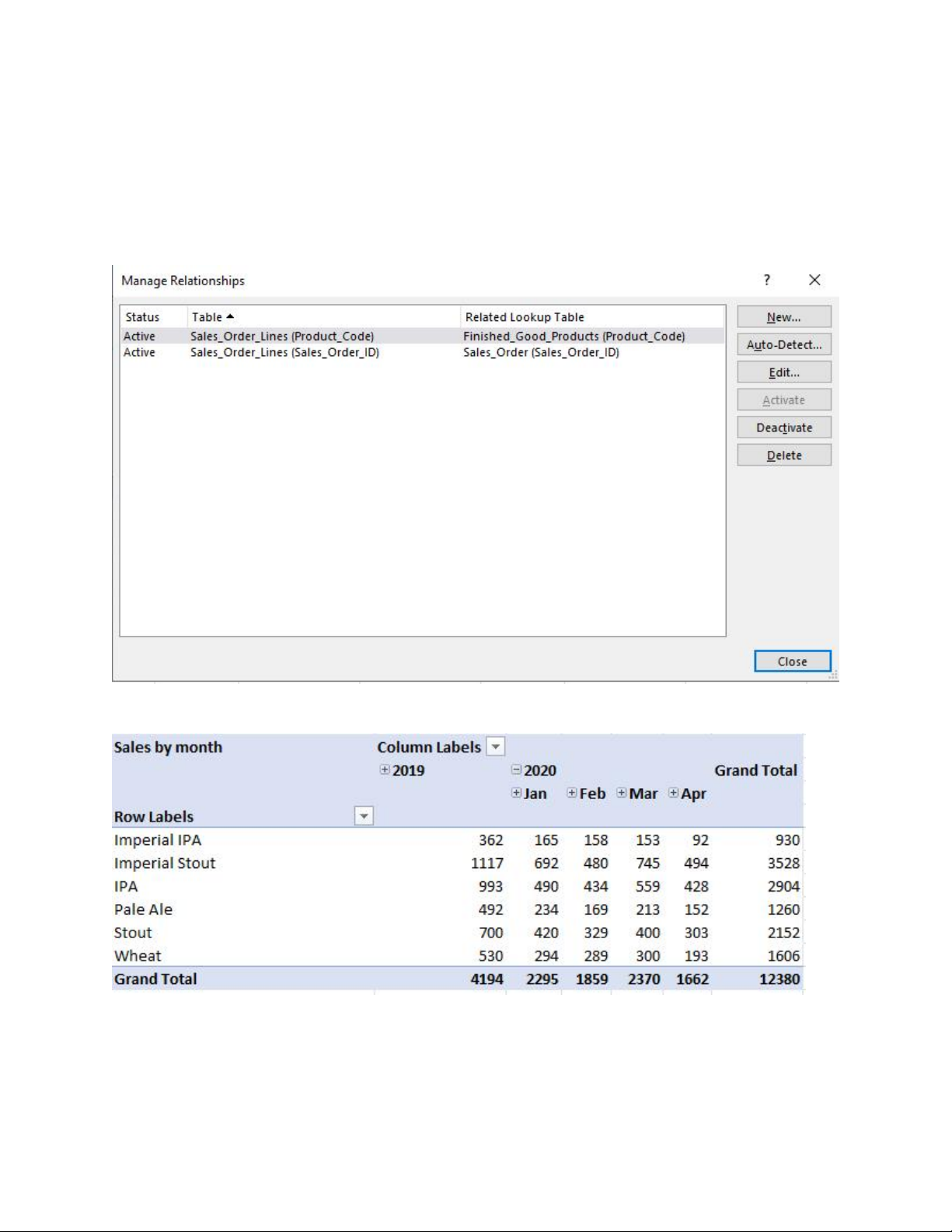
Task: Collapse the 2020 year group
Action: (x=516, y=770)
